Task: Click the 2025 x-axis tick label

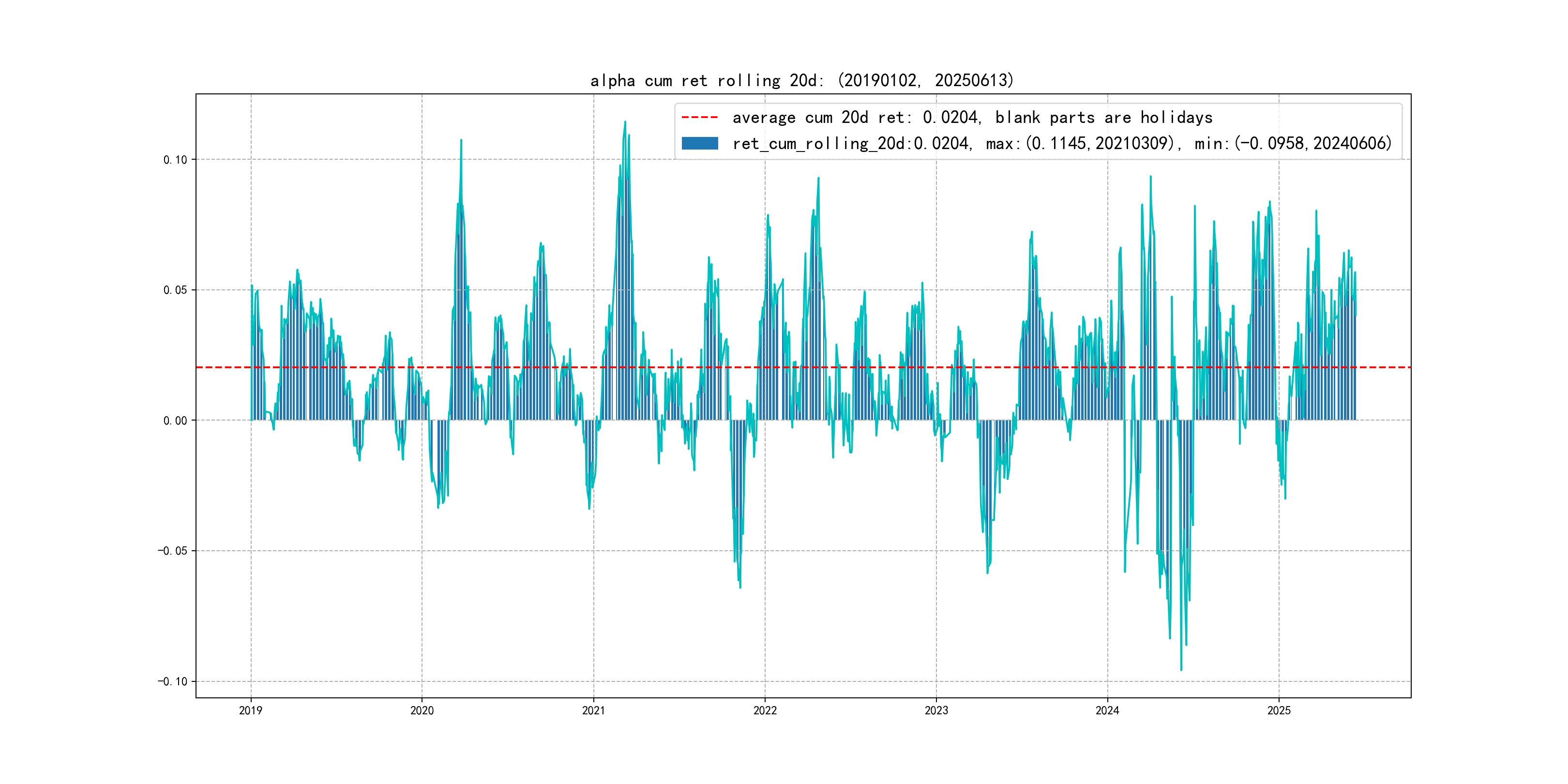Action: point(1279,710)
